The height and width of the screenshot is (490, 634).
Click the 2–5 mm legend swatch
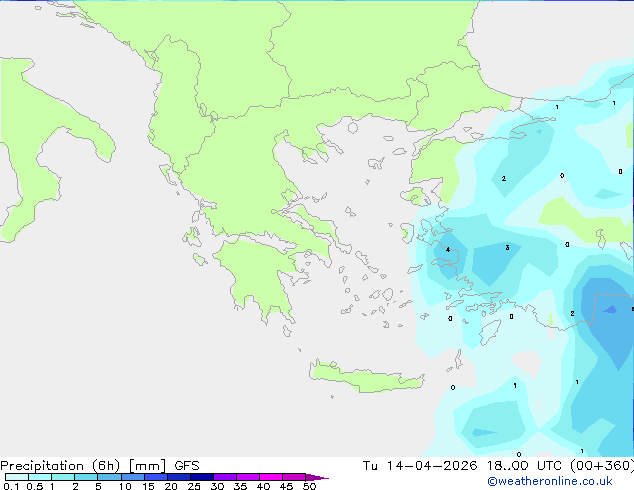coord(86,477)
